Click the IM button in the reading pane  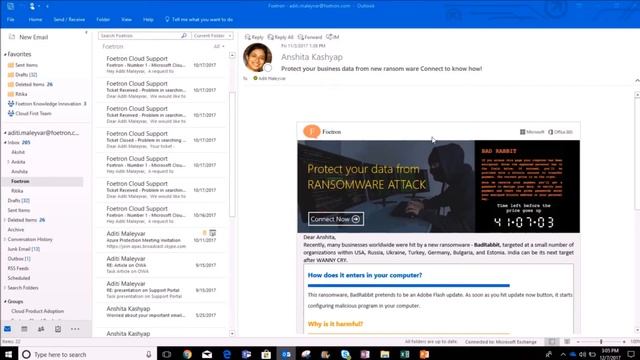pos(333,37)
